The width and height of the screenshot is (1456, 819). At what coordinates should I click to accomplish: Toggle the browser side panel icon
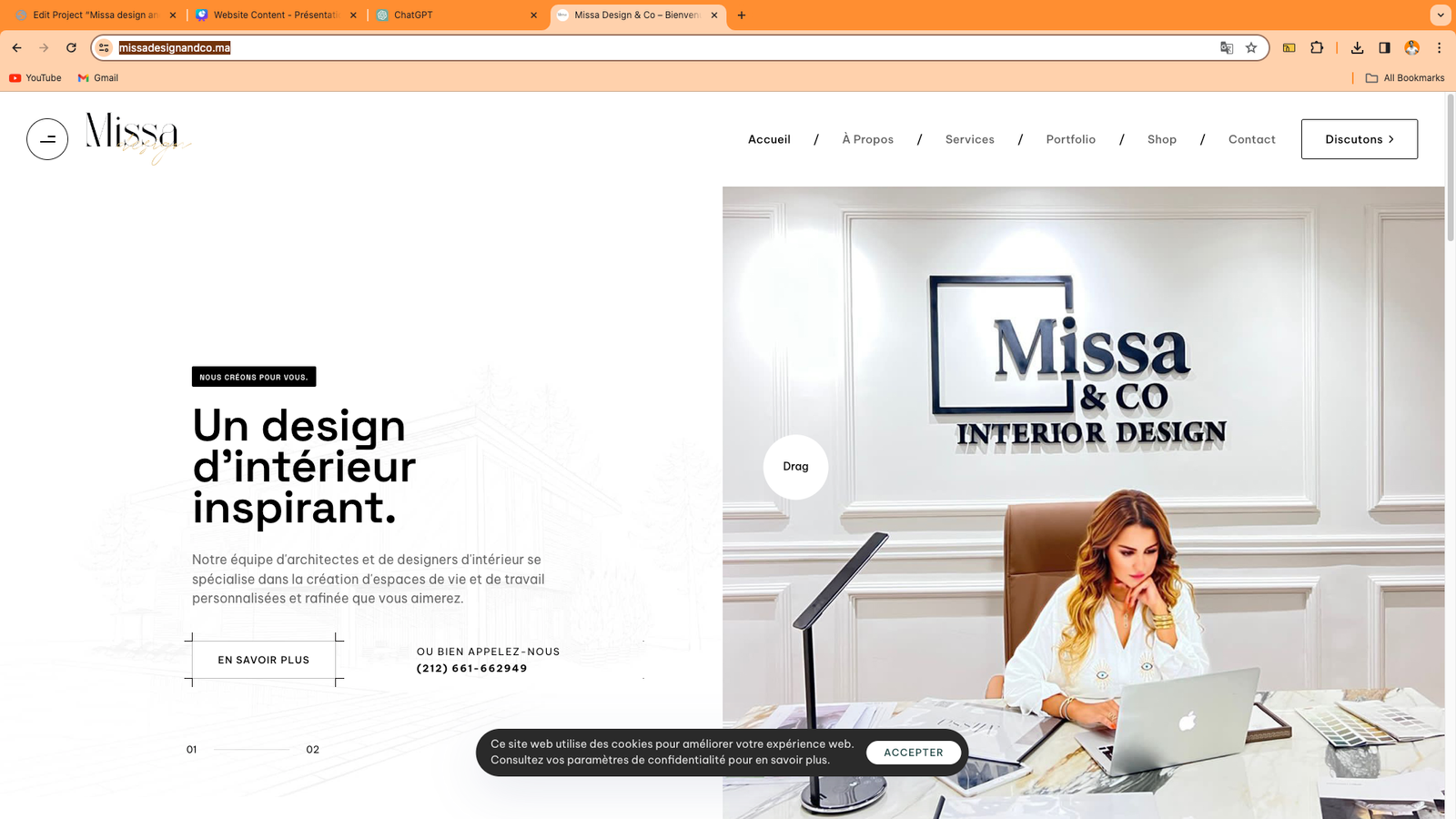pyautogui.click(x=1384, y=47)
